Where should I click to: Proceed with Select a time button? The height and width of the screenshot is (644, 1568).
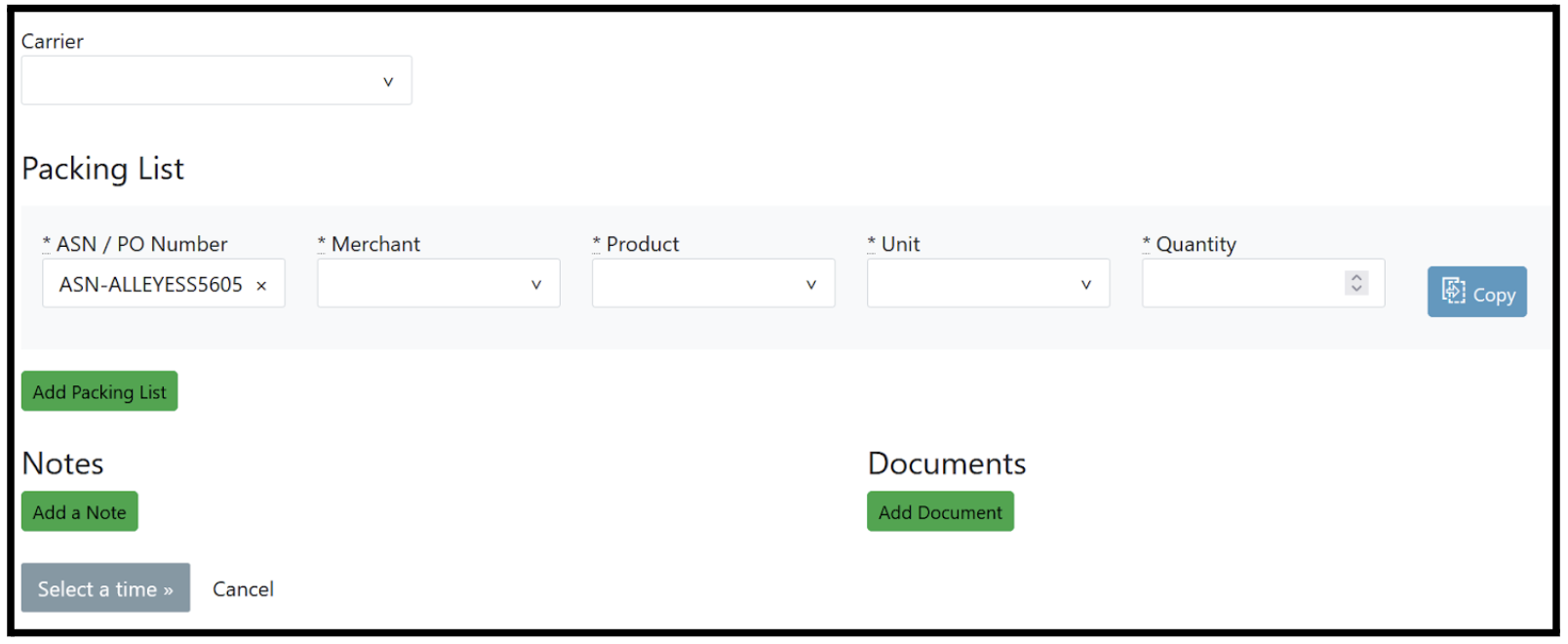tap(105, 588)
